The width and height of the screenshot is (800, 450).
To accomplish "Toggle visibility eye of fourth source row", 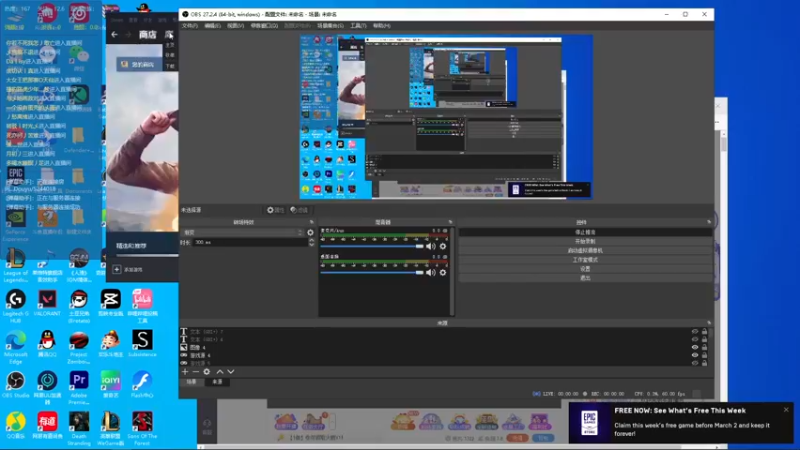I will pos(695,355).
